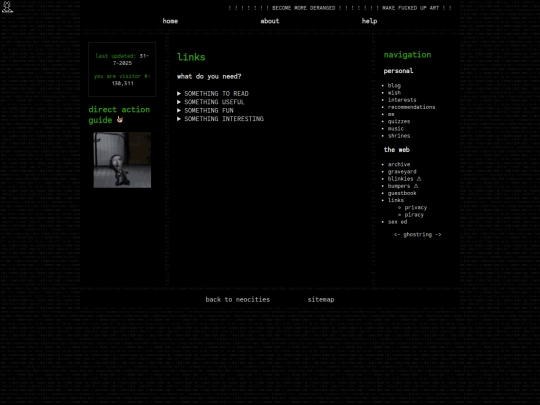Open the sitemap footer link
Viewport: 540px width, 405px height.
click(x=321, y=300)
